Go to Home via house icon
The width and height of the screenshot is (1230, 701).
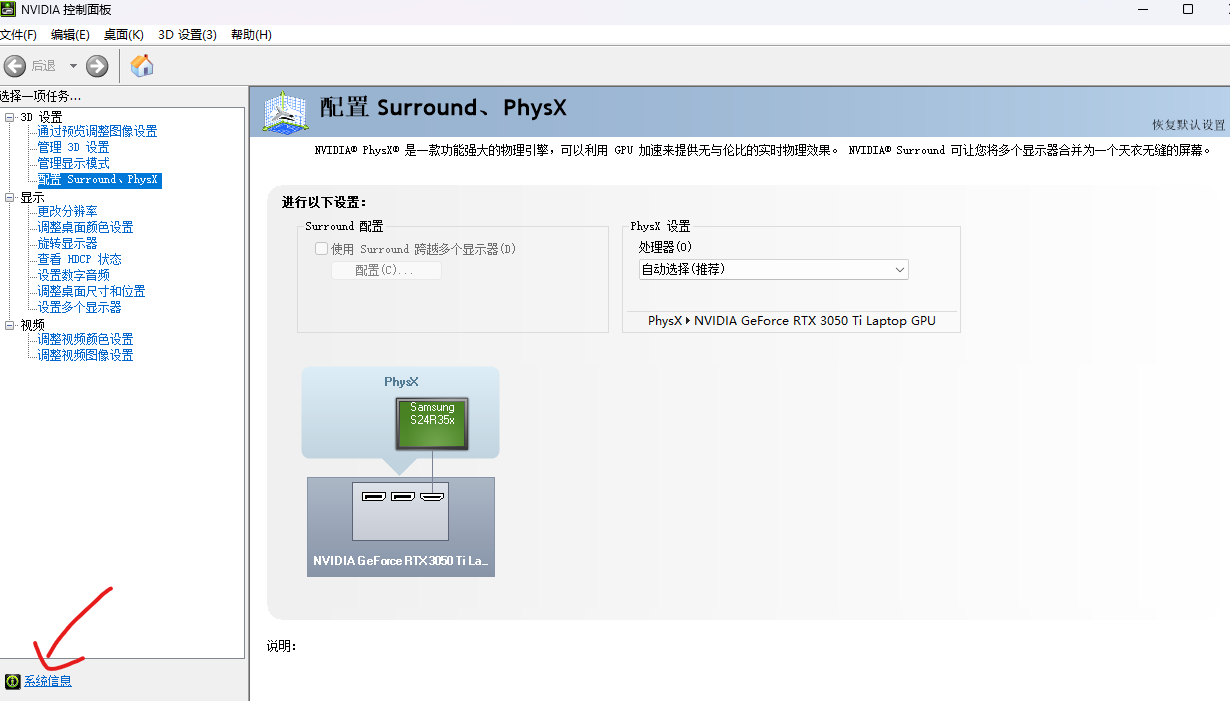click(x=143, y=66)
